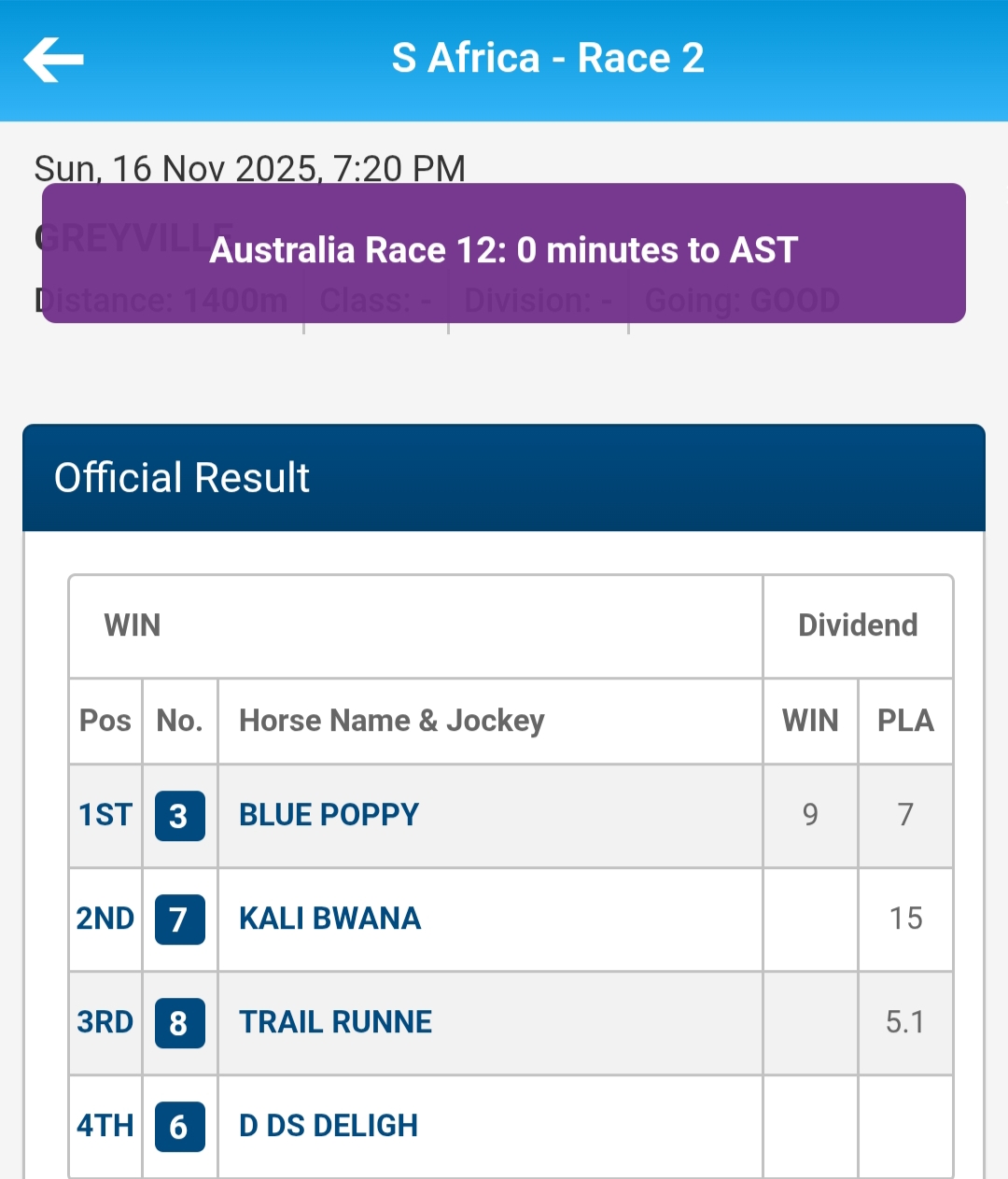This screenshot has height=1179, width=1008.
Task: Open KALI BWANA horse details
Action: coord(329,919)
